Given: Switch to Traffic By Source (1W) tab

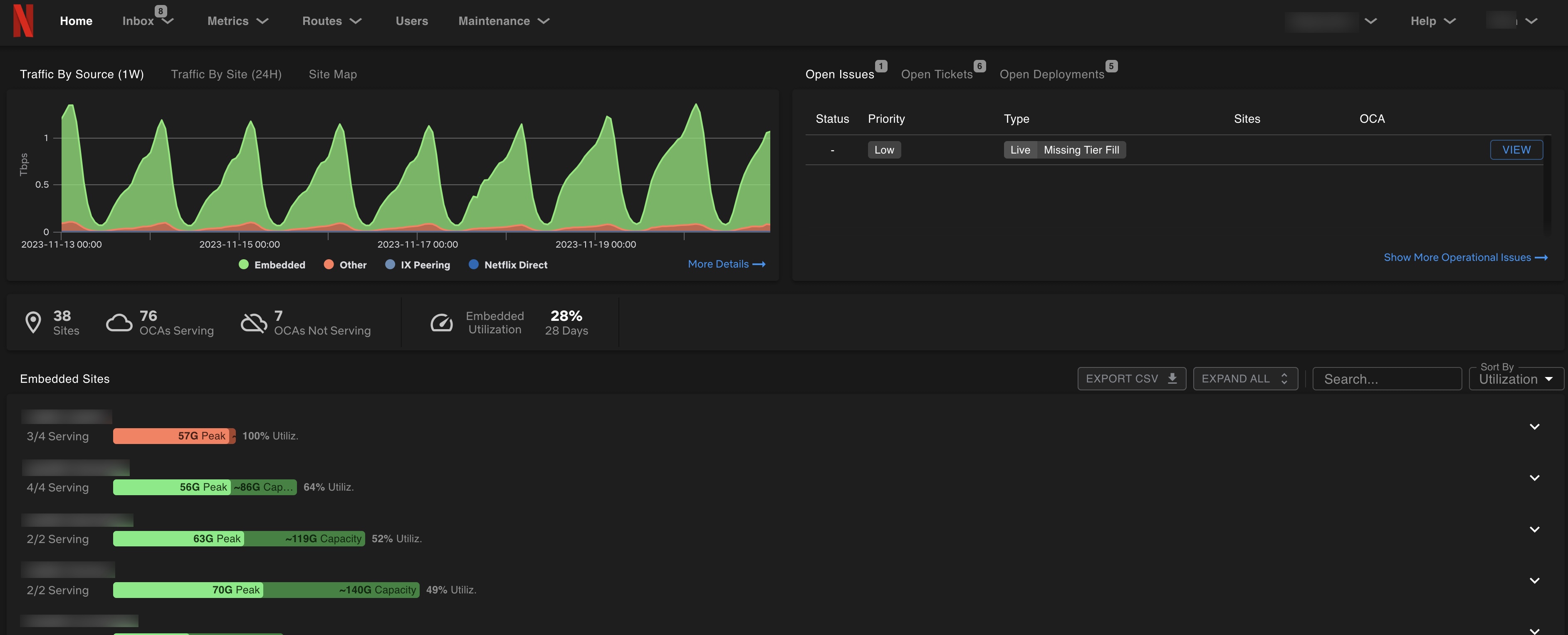Looking at the screenshot, I should point(82,74).
